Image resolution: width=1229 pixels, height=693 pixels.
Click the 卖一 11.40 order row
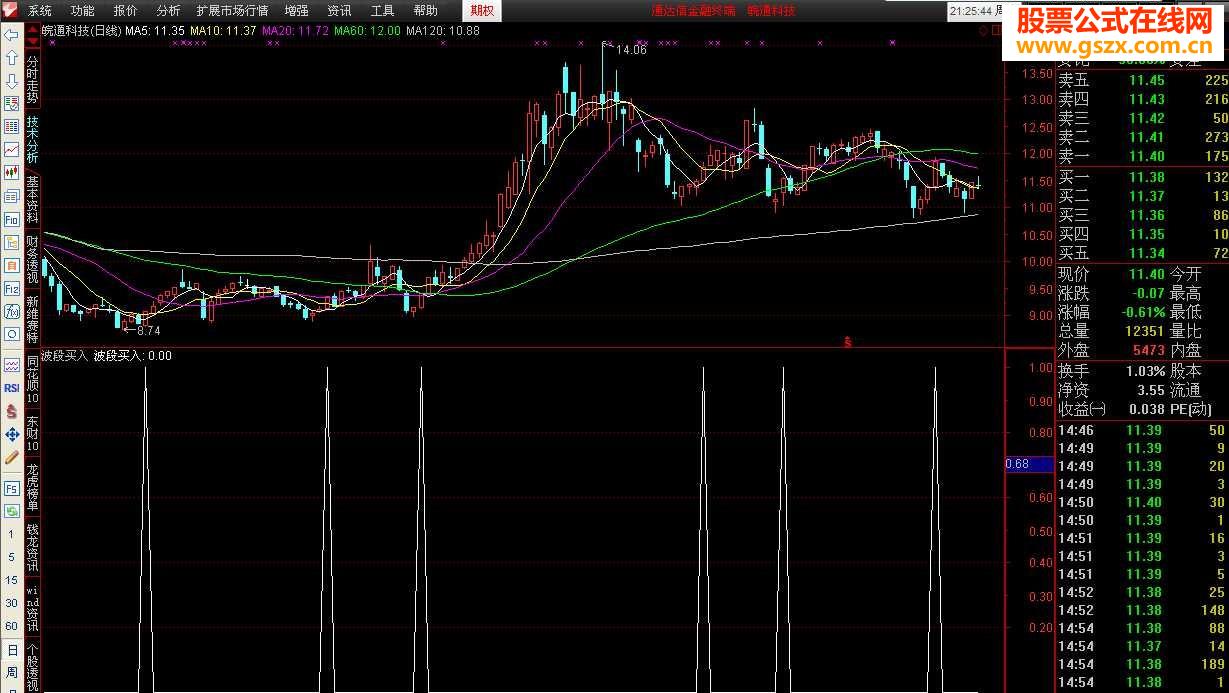(x=1143, y=157)
